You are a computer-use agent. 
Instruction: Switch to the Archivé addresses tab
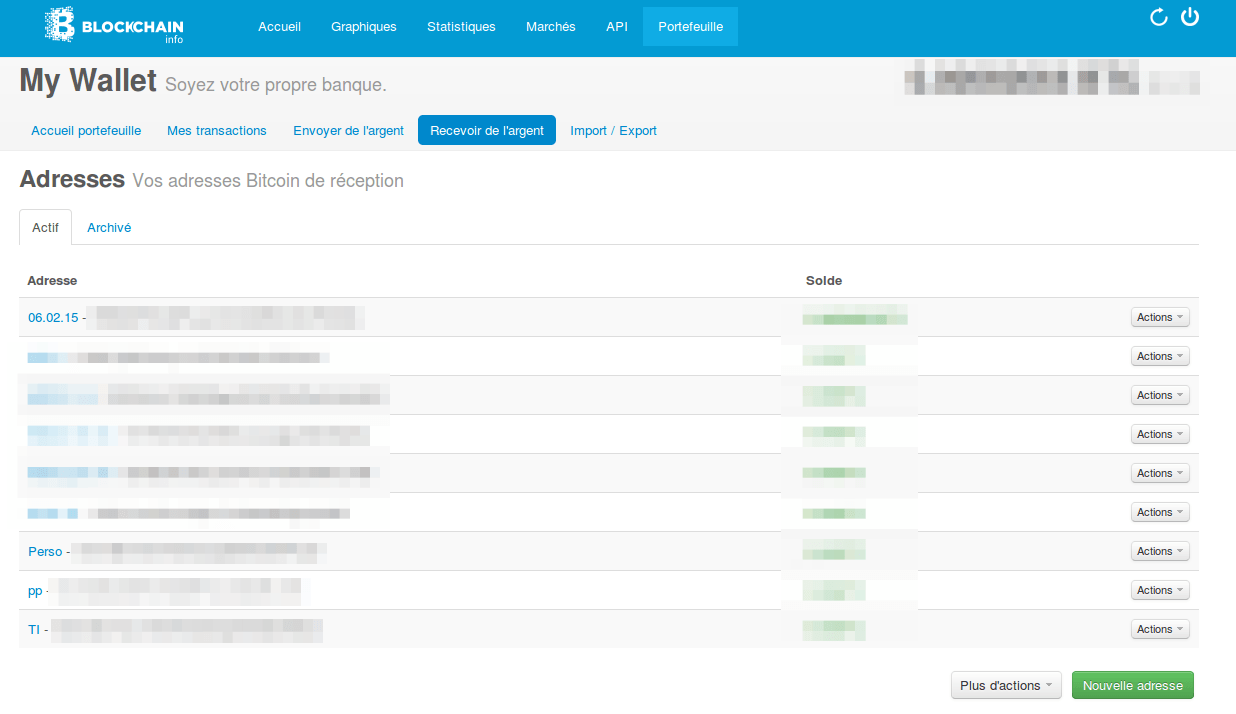(x=109, y=227)
